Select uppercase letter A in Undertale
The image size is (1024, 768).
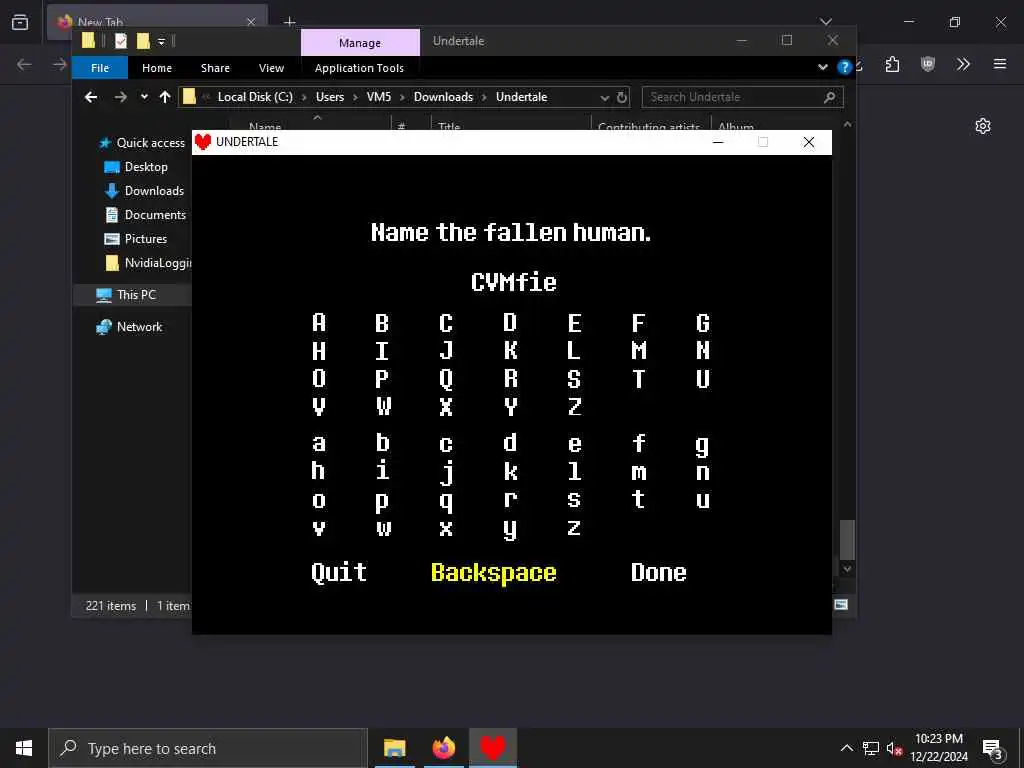tap(319, 323)
